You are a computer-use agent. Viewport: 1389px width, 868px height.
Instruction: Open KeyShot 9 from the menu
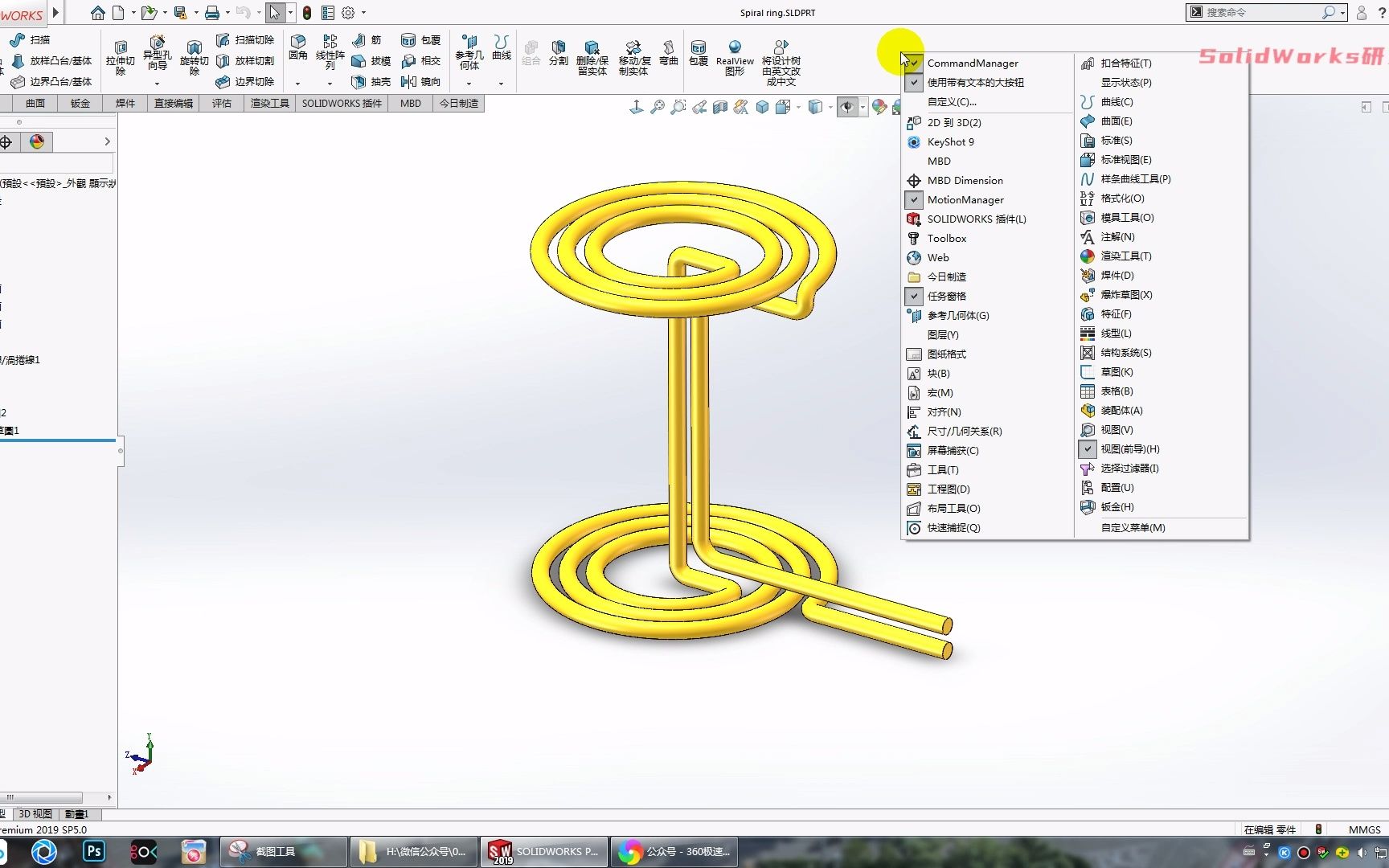[x=951, y=141]
